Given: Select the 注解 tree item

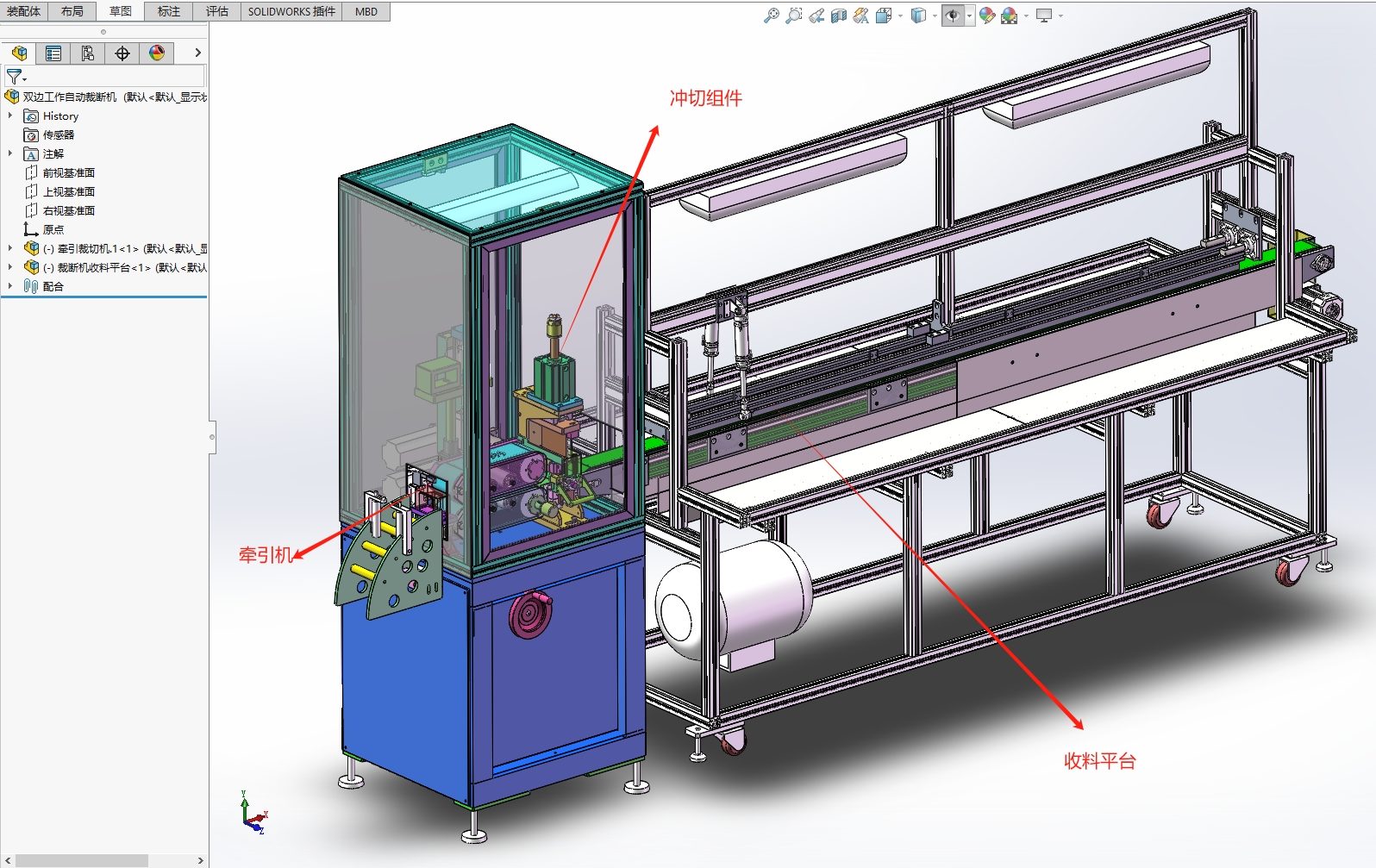Looking at the screenshot, I should coord(53,153).
